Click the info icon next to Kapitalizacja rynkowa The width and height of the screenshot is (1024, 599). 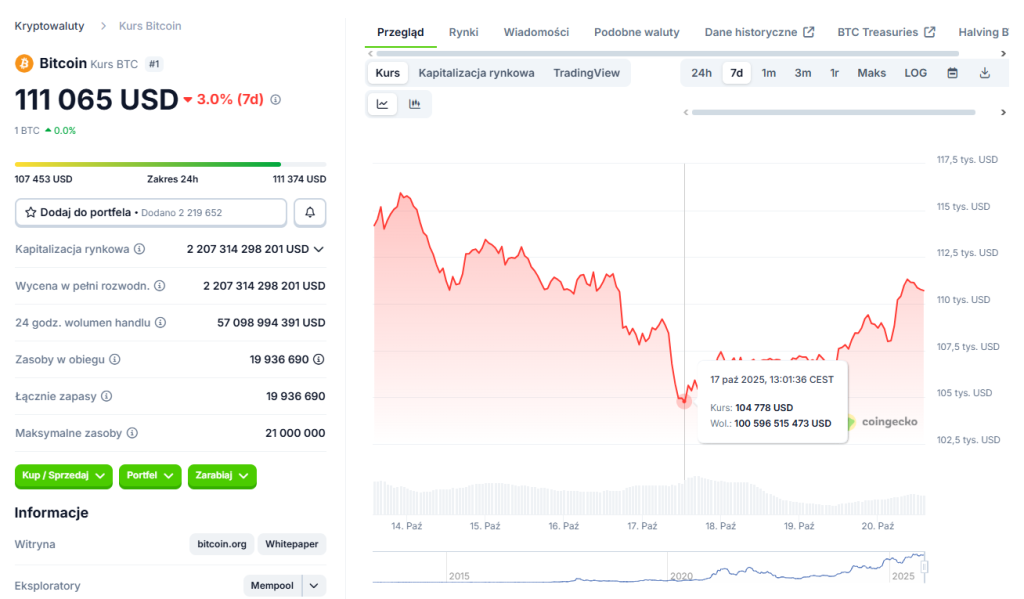coord(140,249)
